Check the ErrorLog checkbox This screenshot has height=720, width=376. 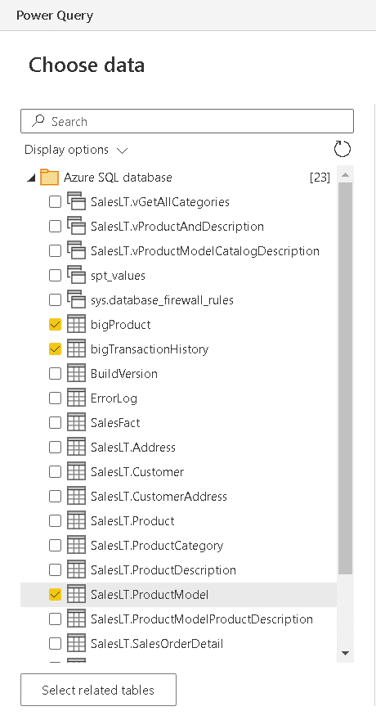(55, 398)
